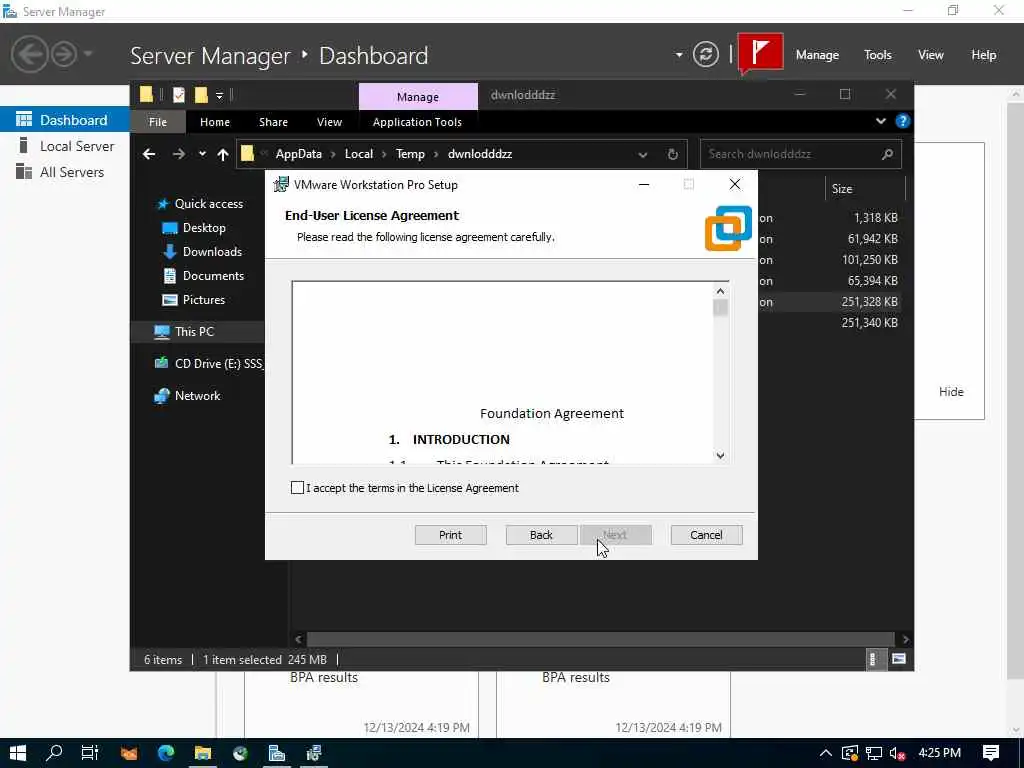This screenshot has width=1024, height=768.
Task: Open the Customize Quick Access Toolbar dropdown
Action: tap(219, 96)
